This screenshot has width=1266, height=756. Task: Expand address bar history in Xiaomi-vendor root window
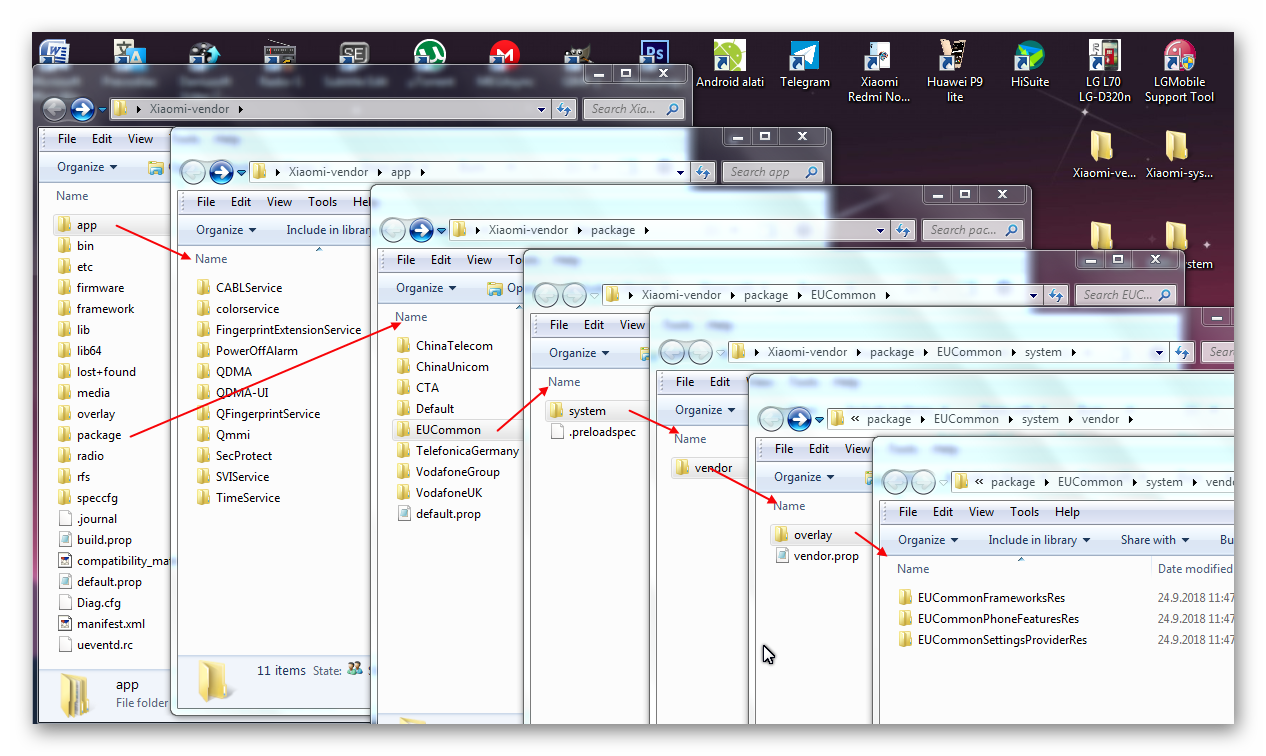tap(541, 110)
